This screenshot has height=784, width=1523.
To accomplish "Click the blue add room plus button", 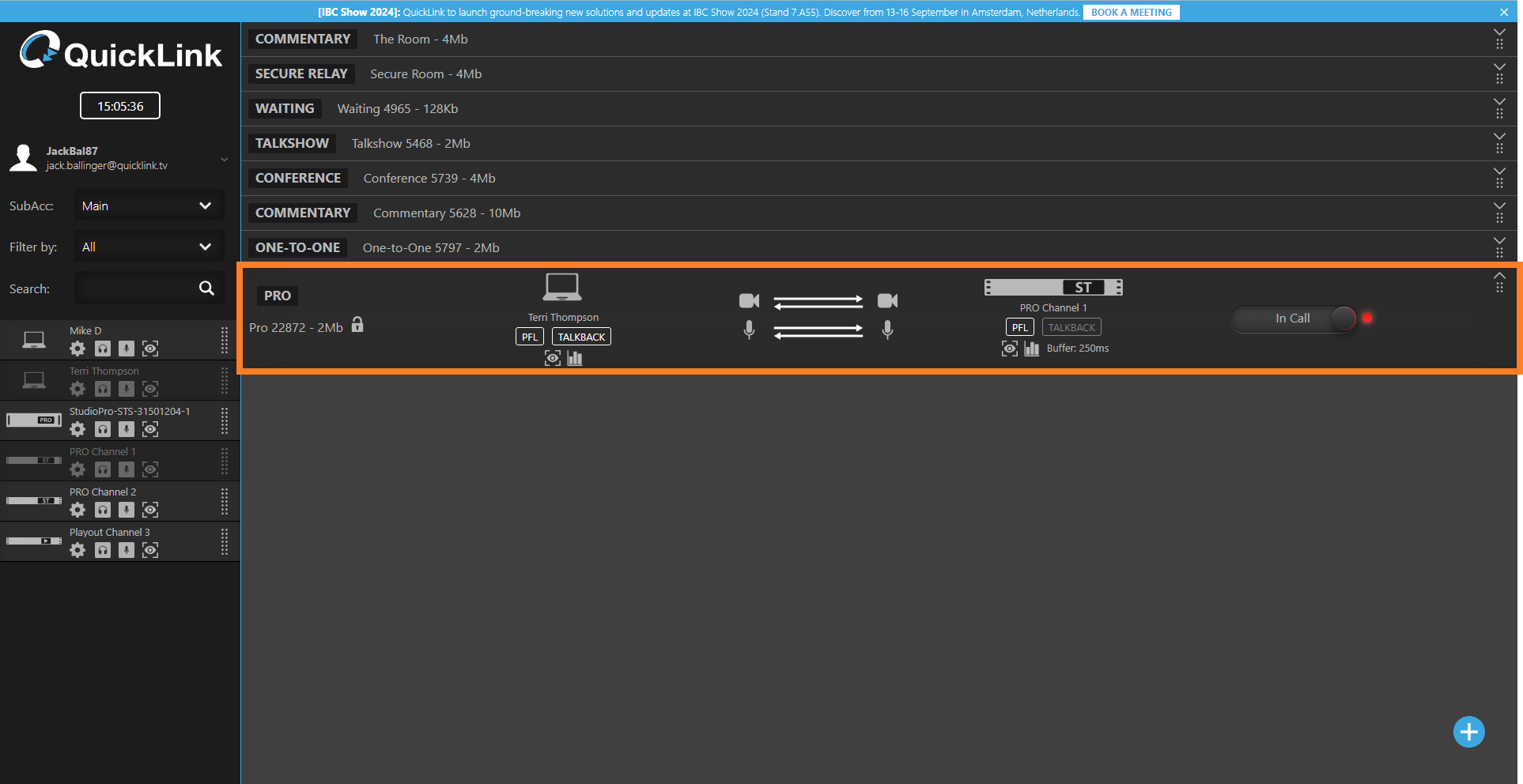I will [x=1468, y=732].
